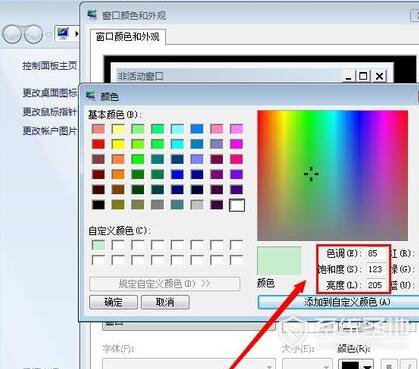Click the Window Color and Appearance title icon
Screen dimensions: 419x369
(92, 15)
